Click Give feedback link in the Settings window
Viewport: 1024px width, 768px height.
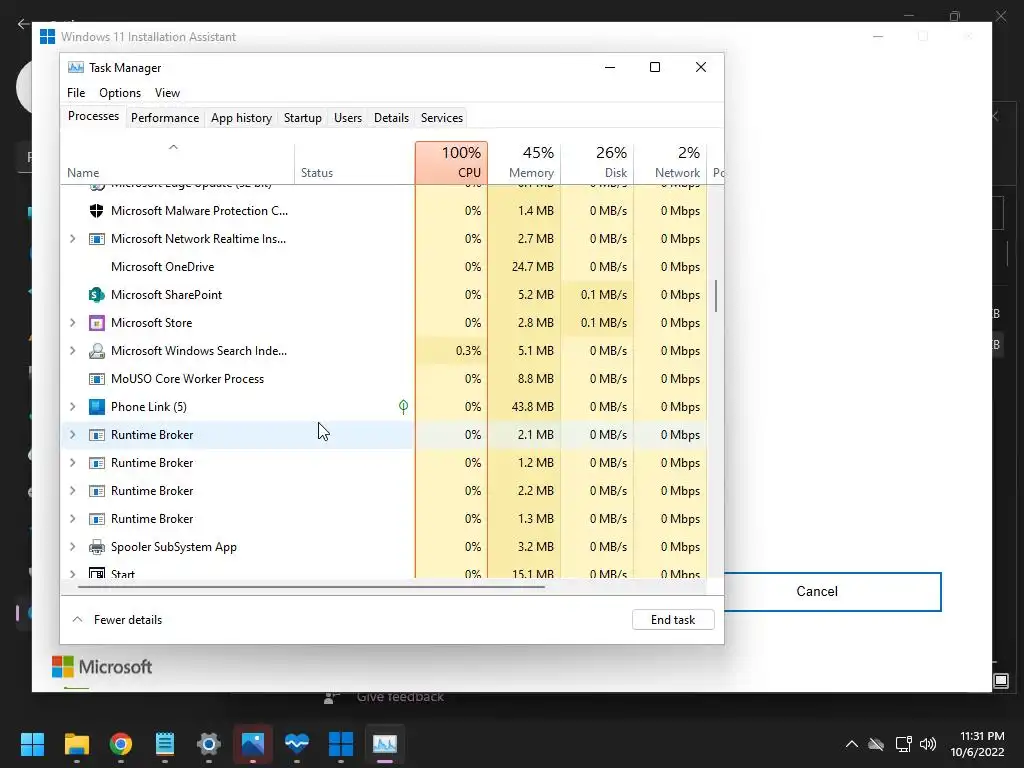pos(400,697)
